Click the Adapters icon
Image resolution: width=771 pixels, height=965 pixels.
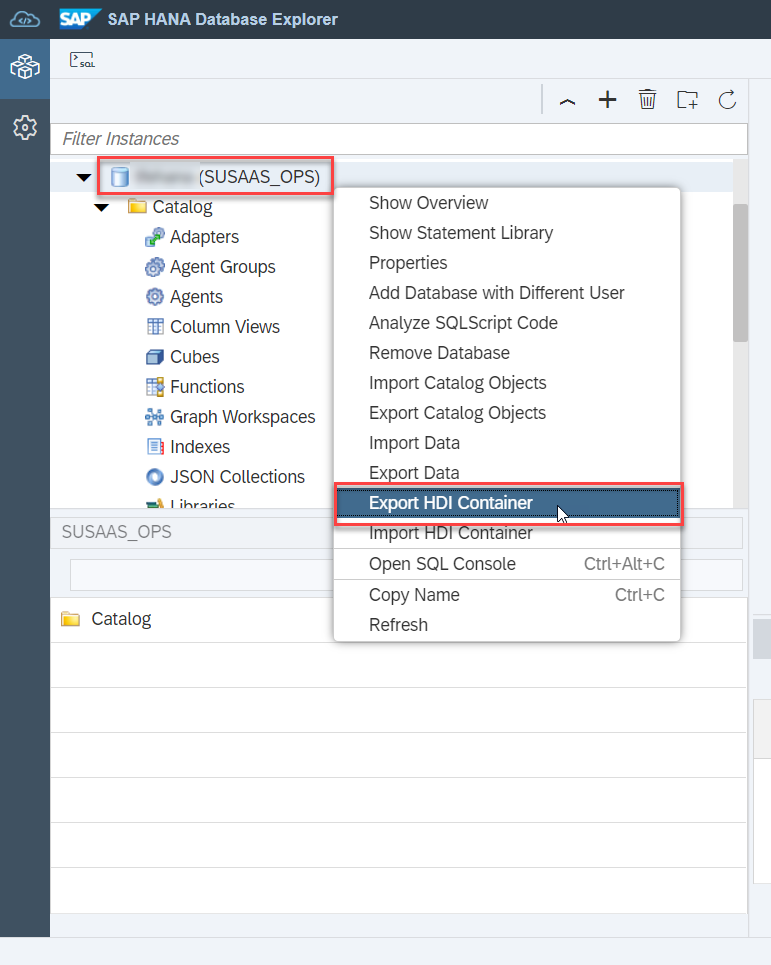[154, 237]
